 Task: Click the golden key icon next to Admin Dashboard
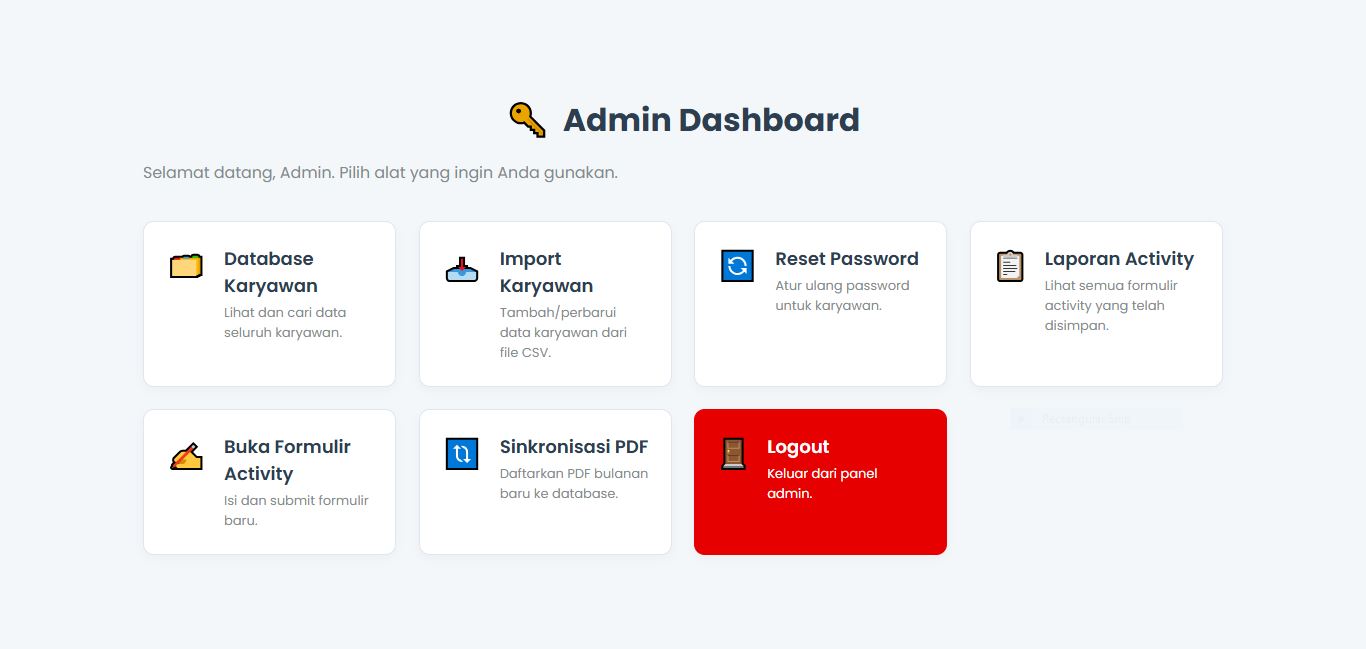(525, 119)
